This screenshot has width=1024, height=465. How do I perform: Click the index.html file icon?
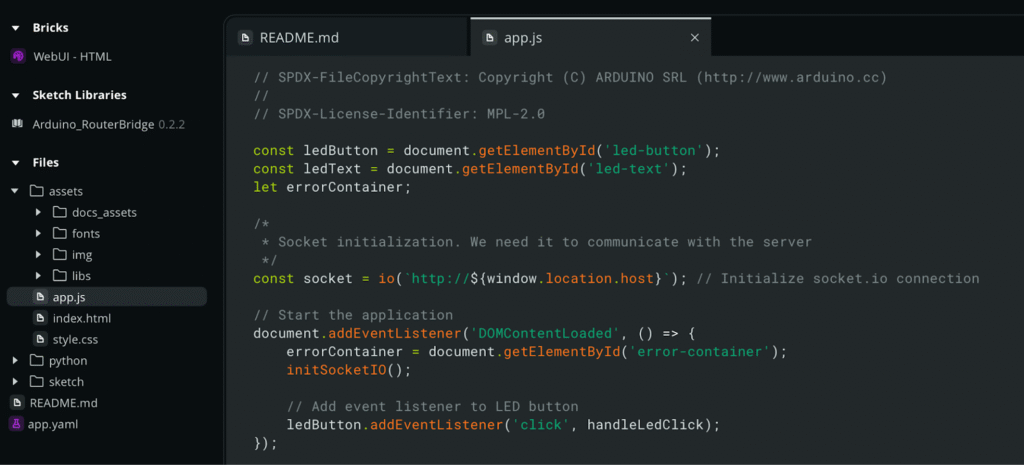pos(40,318)
